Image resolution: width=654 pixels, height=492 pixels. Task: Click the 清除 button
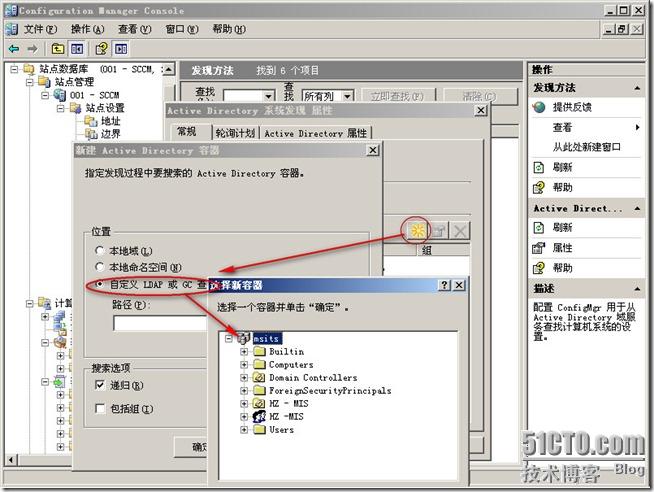point(479,97)
